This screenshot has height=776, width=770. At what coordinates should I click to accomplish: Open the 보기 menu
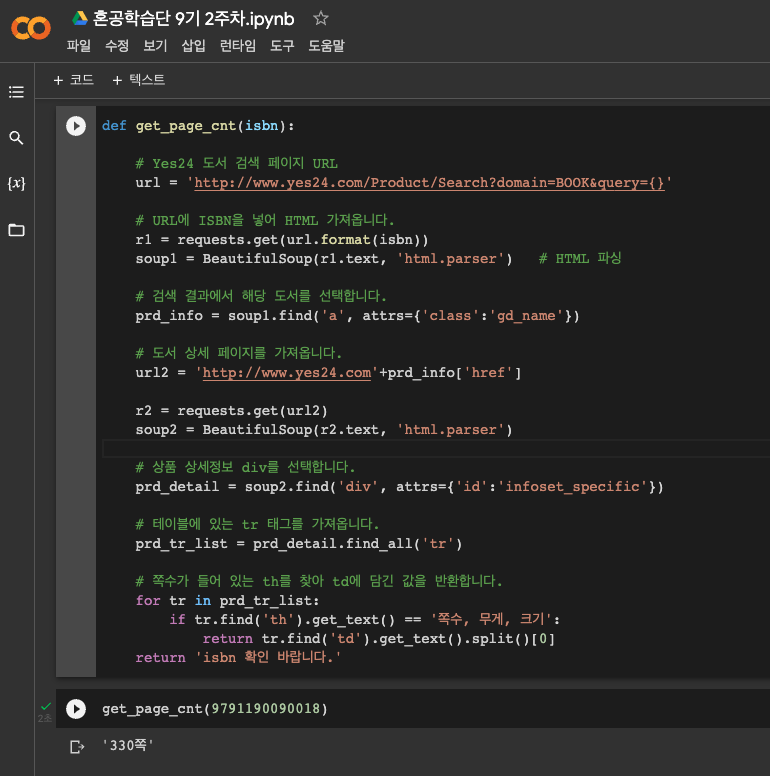(155, 46)
